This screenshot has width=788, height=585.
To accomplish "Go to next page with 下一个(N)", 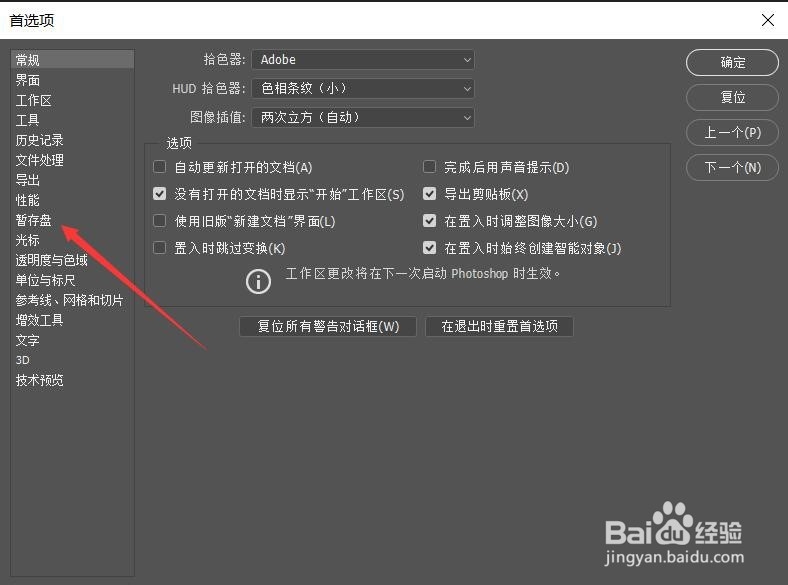I will click(x=732, y=167).
